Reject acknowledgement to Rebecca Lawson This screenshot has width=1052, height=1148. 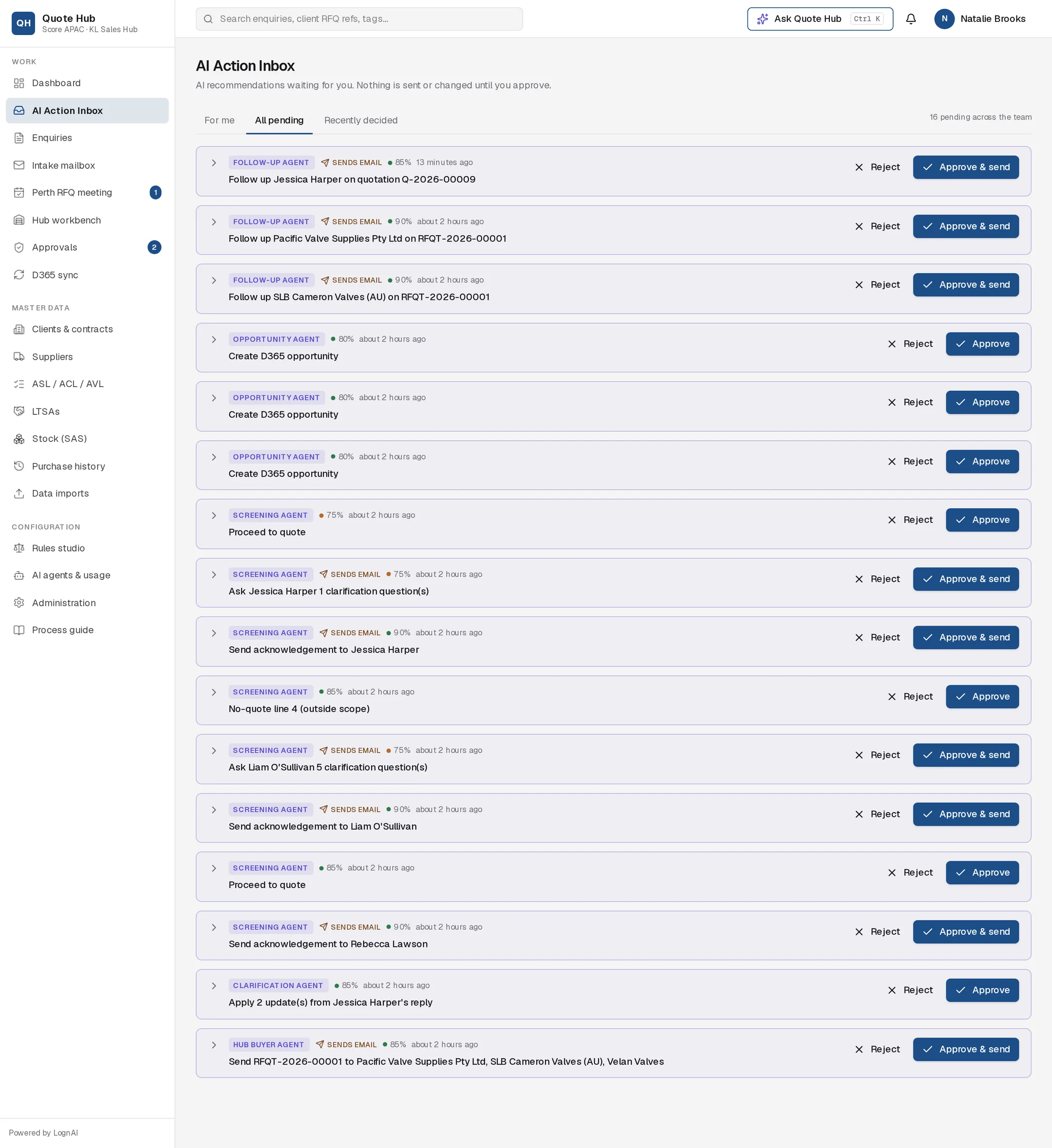pos(878,932)
